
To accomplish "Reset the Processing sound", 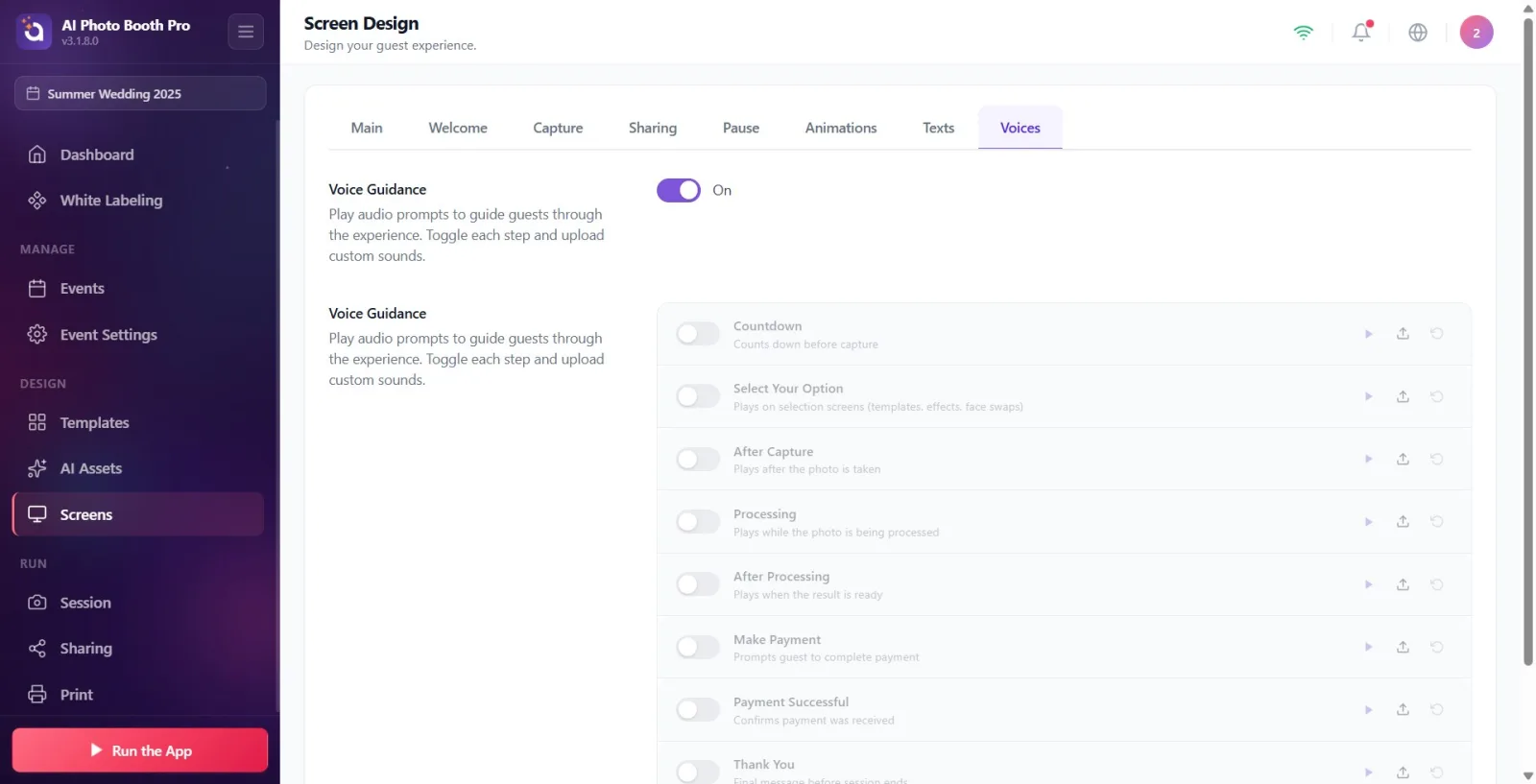I will tap(1437, 522).
